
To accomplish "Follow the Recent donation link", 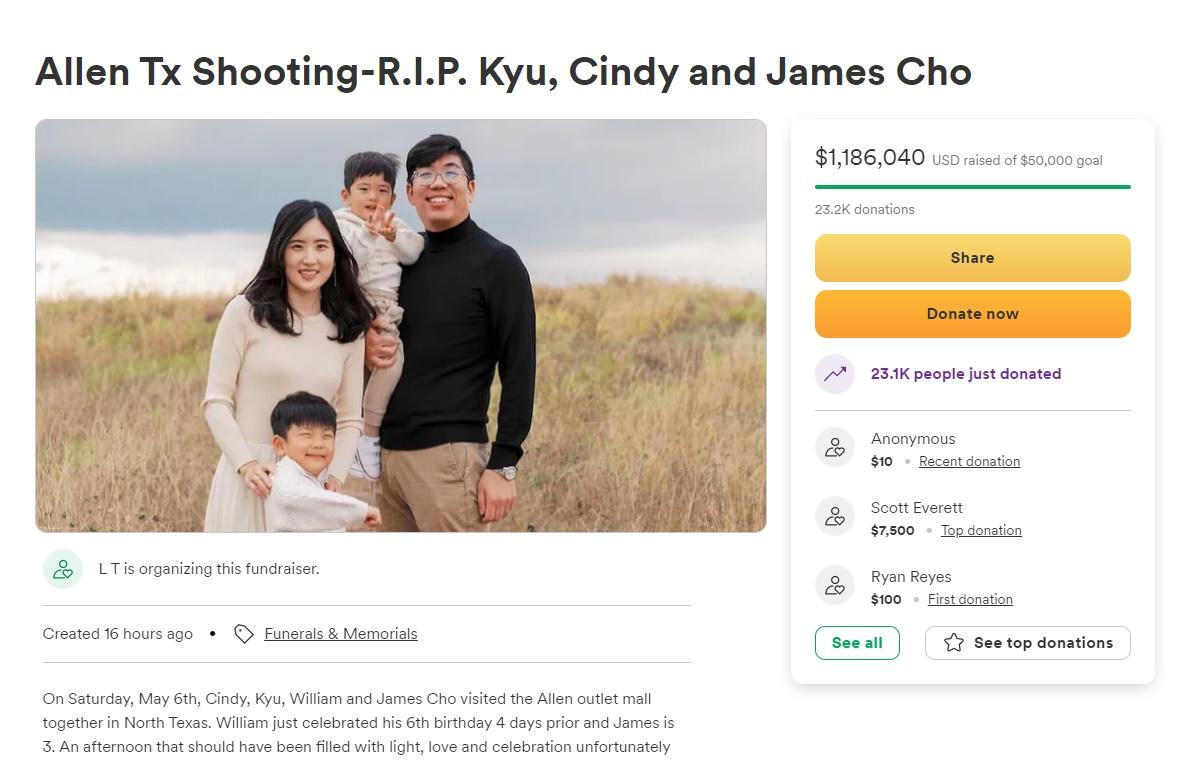I will click(x=969, y=461).
